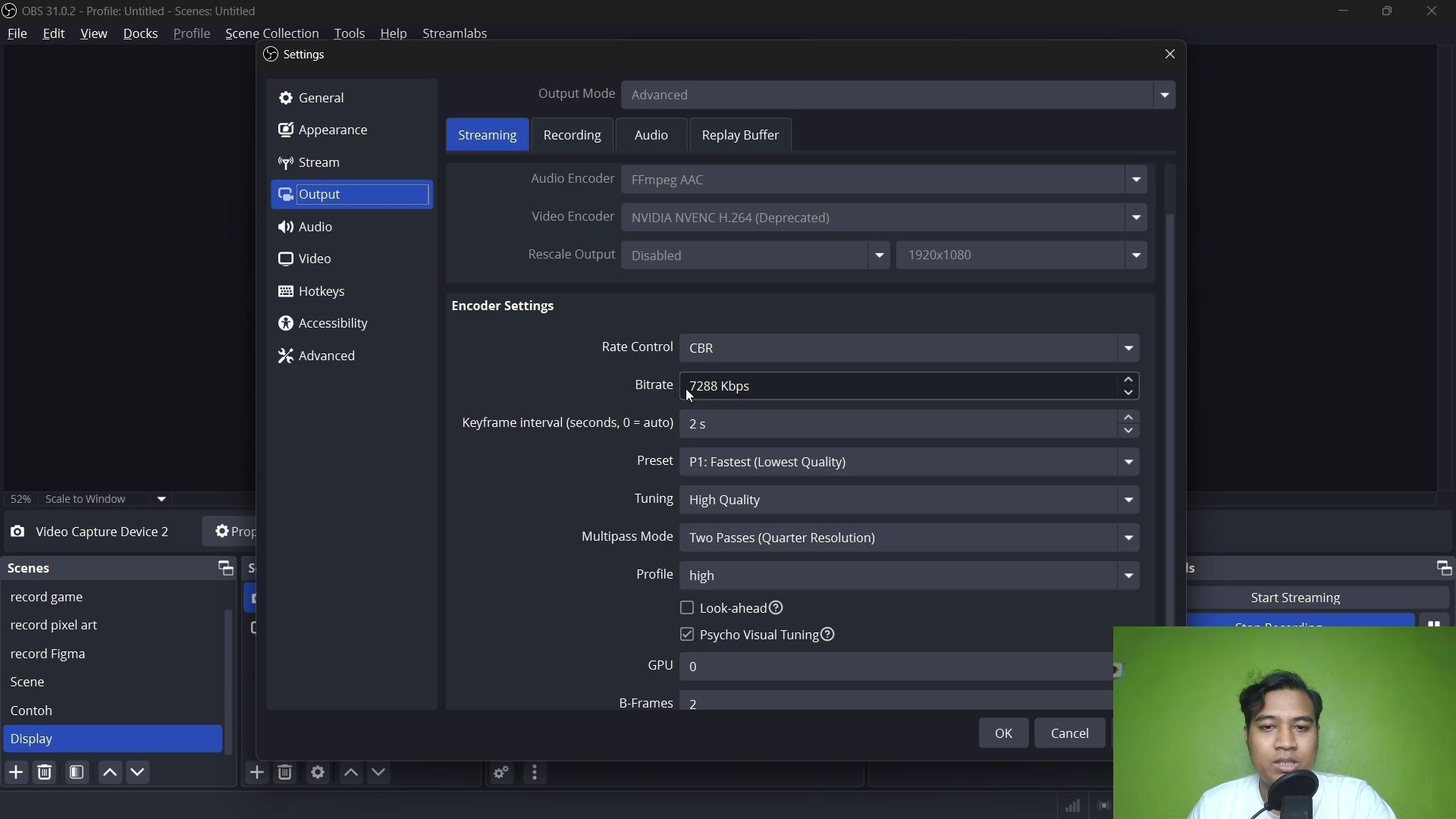1456x819 pixels.
Task: Open the Accessibility settings category
Action: coord(351,325)
